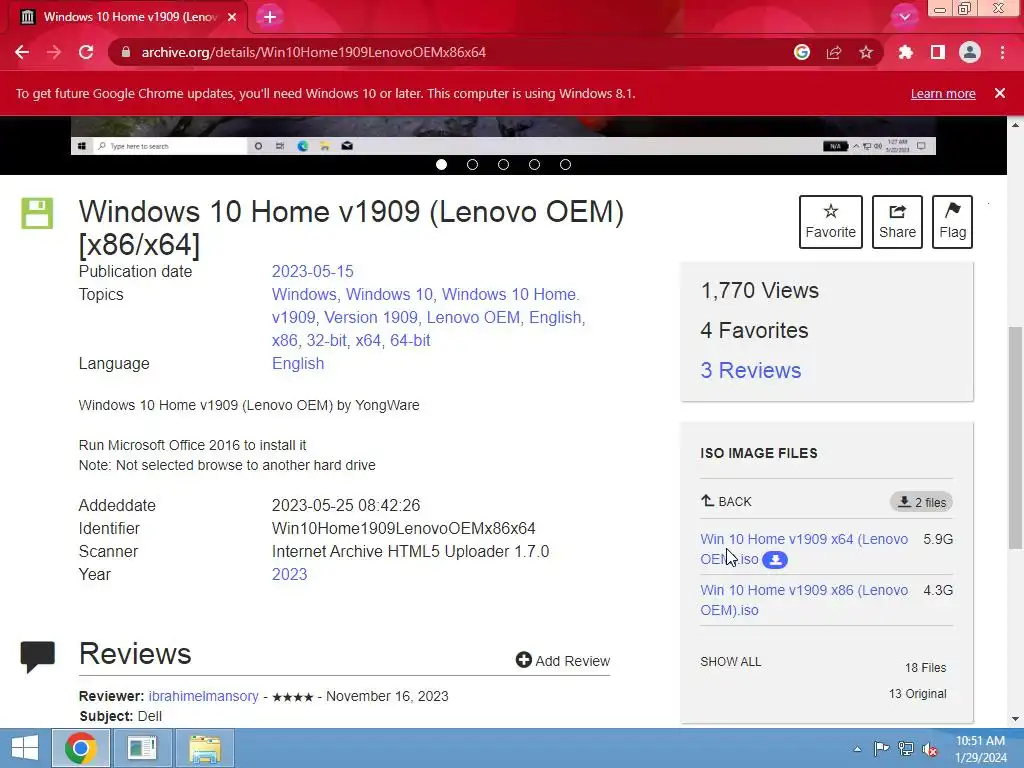Click the page's vertical scrollbar thumb
This screenshot has width=1024, height=768.
1016,438
